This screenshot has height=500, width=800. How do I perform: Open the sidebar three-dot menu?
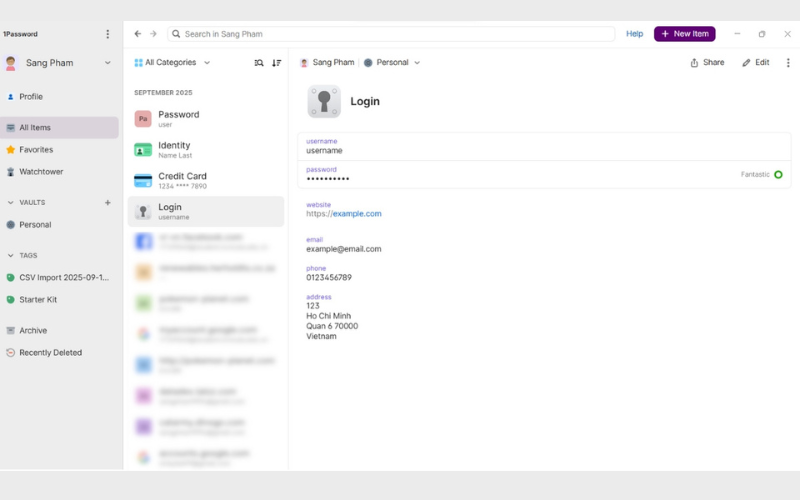click(x=108, y=34)
